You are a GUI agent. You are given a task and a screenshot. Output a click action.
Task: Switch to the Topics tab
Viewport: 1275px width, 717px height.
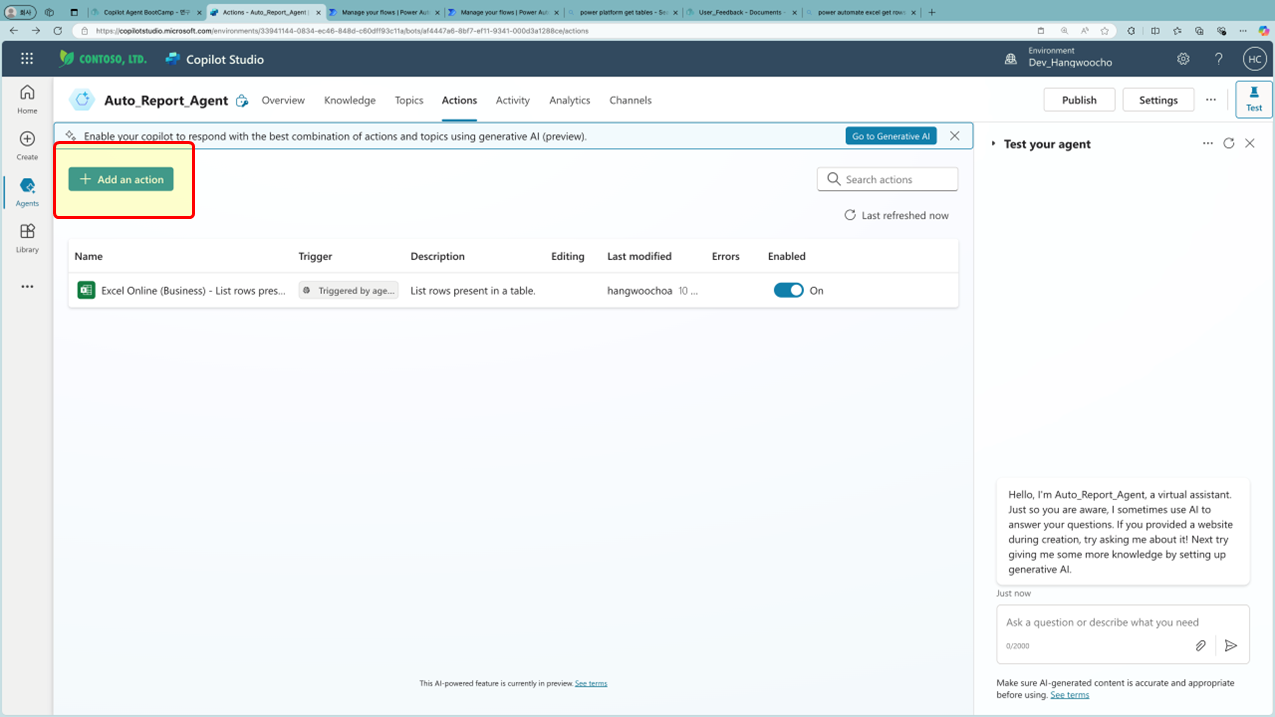point(409,100)
